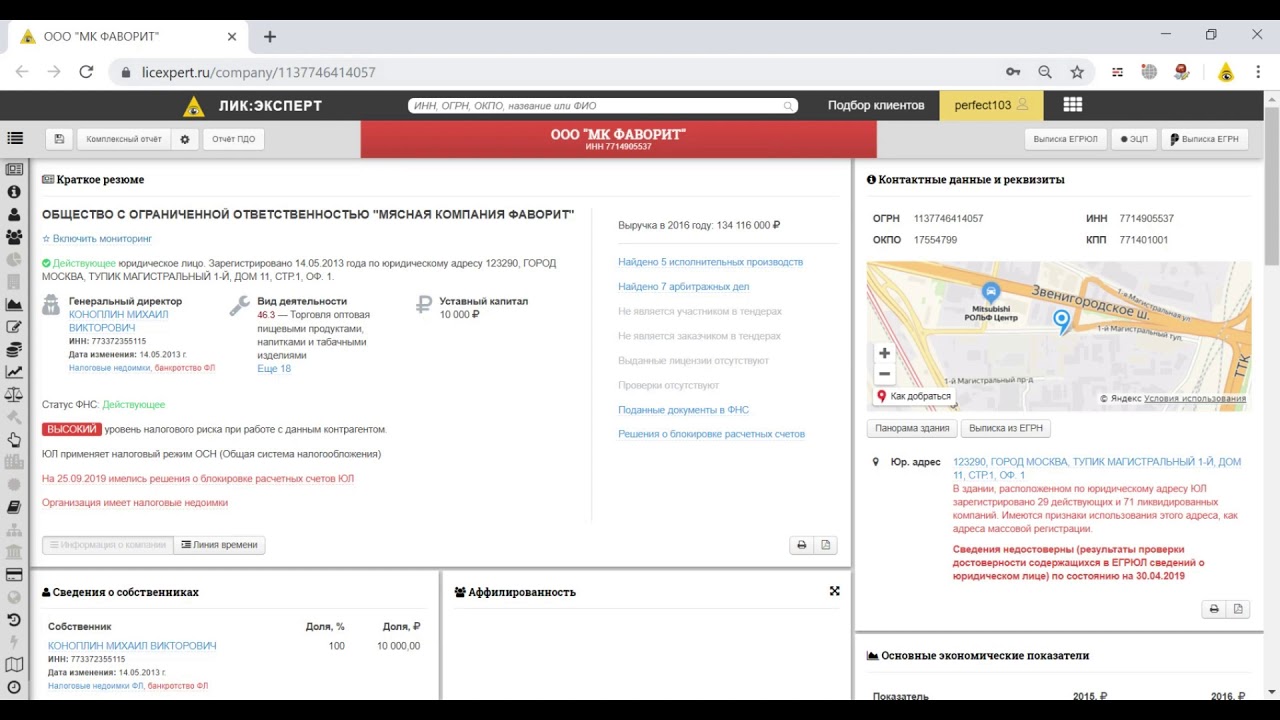Select the pointing hand sidebar icon

pos(14,440)
